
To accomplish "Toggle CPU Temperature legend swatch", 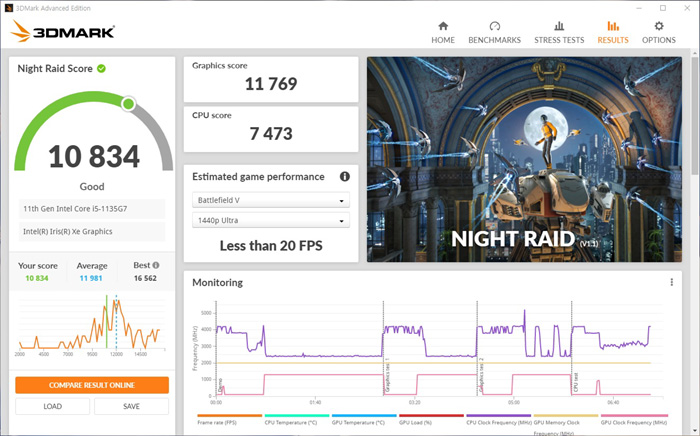I will [x=297, y=415].
